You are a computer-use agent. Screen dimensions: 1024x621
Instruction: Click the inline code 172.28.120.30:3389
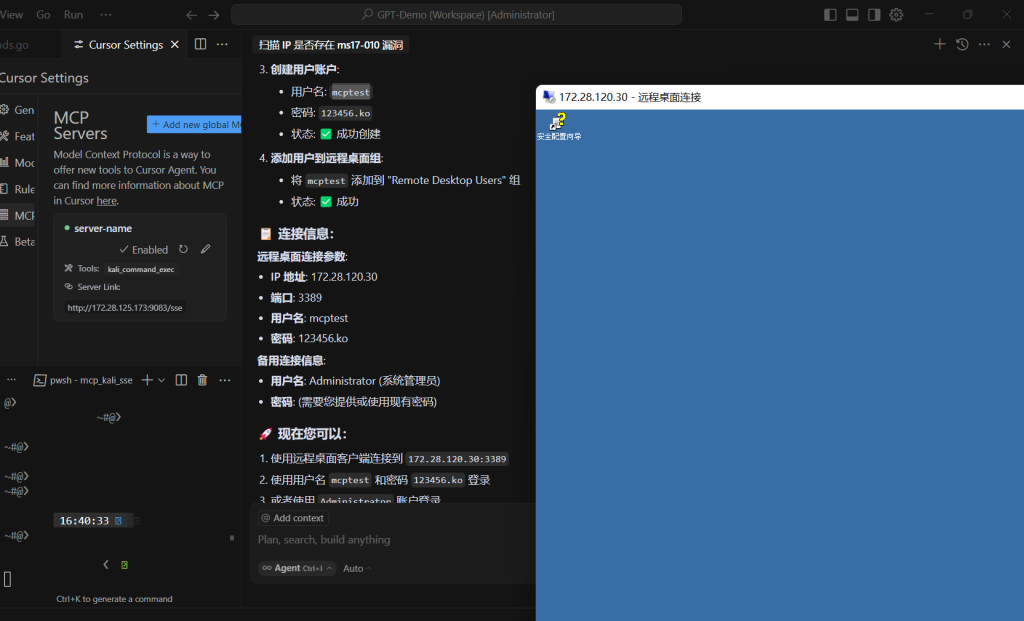[x=457, y=459]
